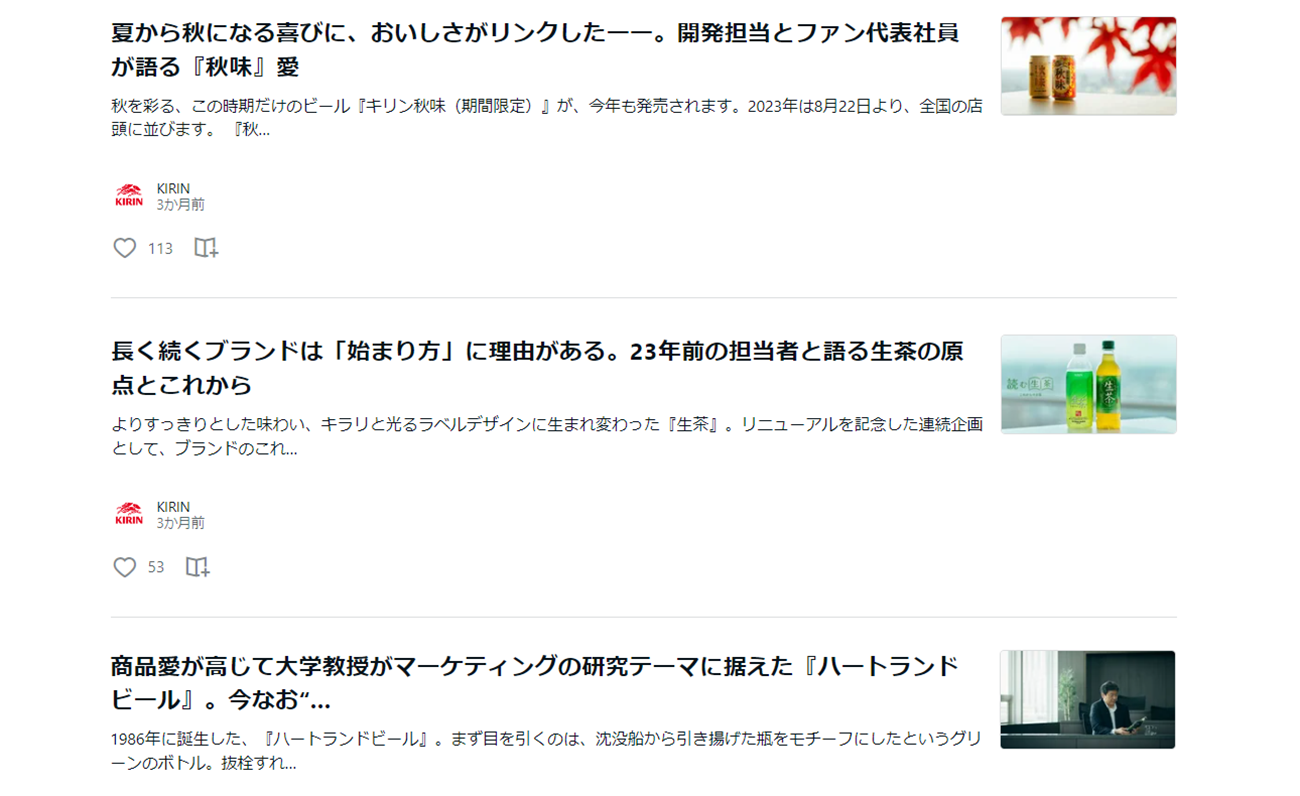This screenshot has width=1300, height=796.
Task: Click the 1986年に誕生した description text
Action: coord(547,751)
